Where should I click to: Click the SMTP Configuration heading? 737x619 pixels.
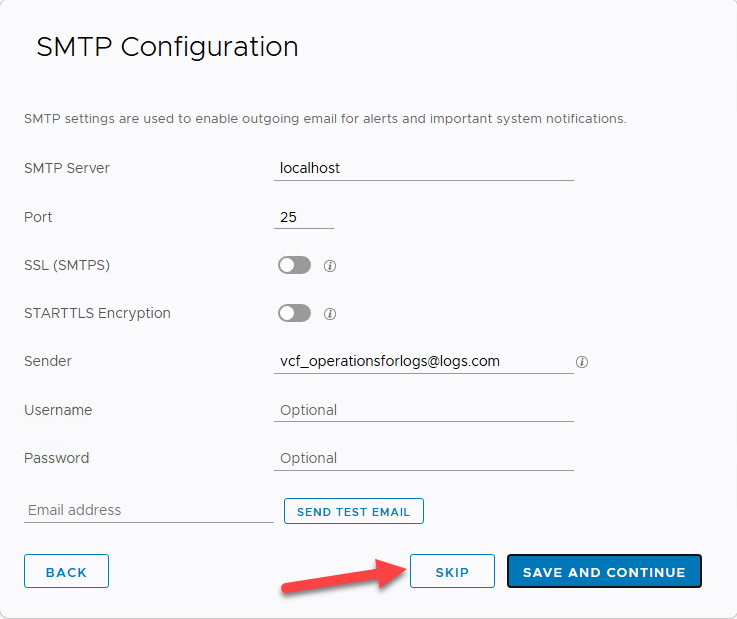coord(167,47)
